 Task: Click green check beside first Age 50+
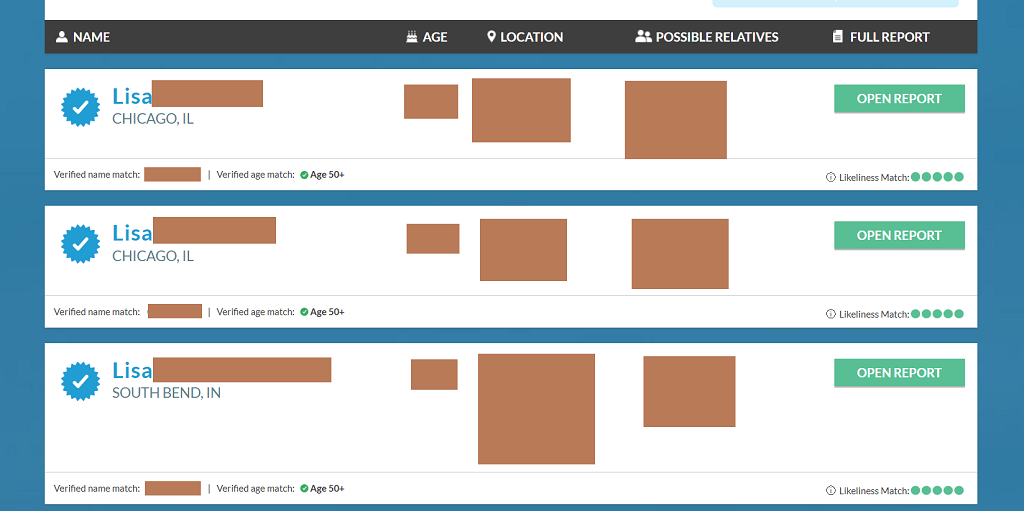(x=304, y=175)
